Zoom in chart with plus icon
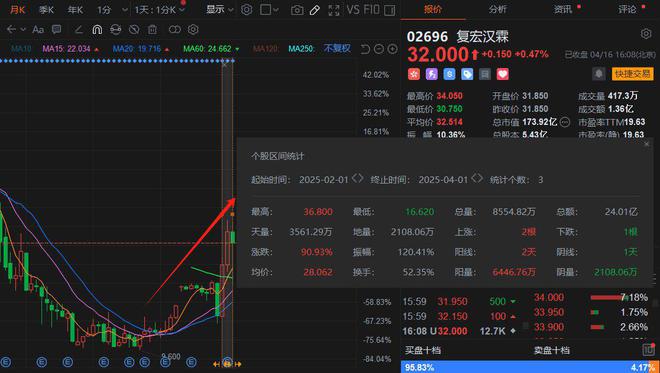The height and width of the screenshot is (373, 660). [392, 49]
